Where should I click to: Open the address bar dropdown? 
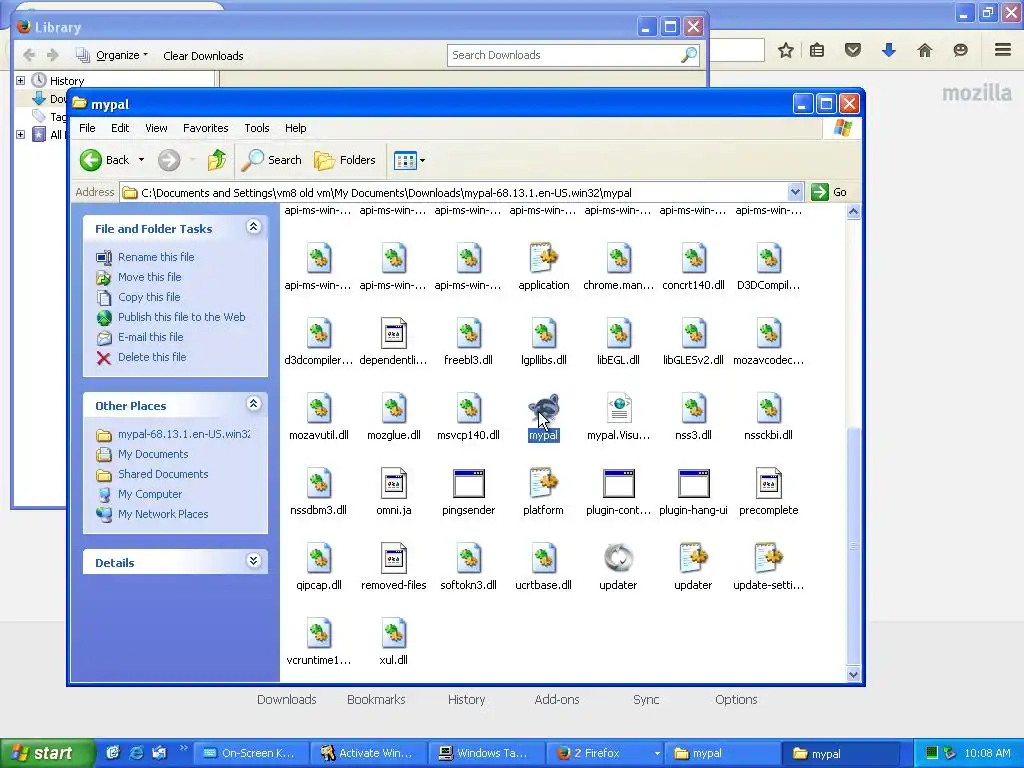[x=795, y=192]
